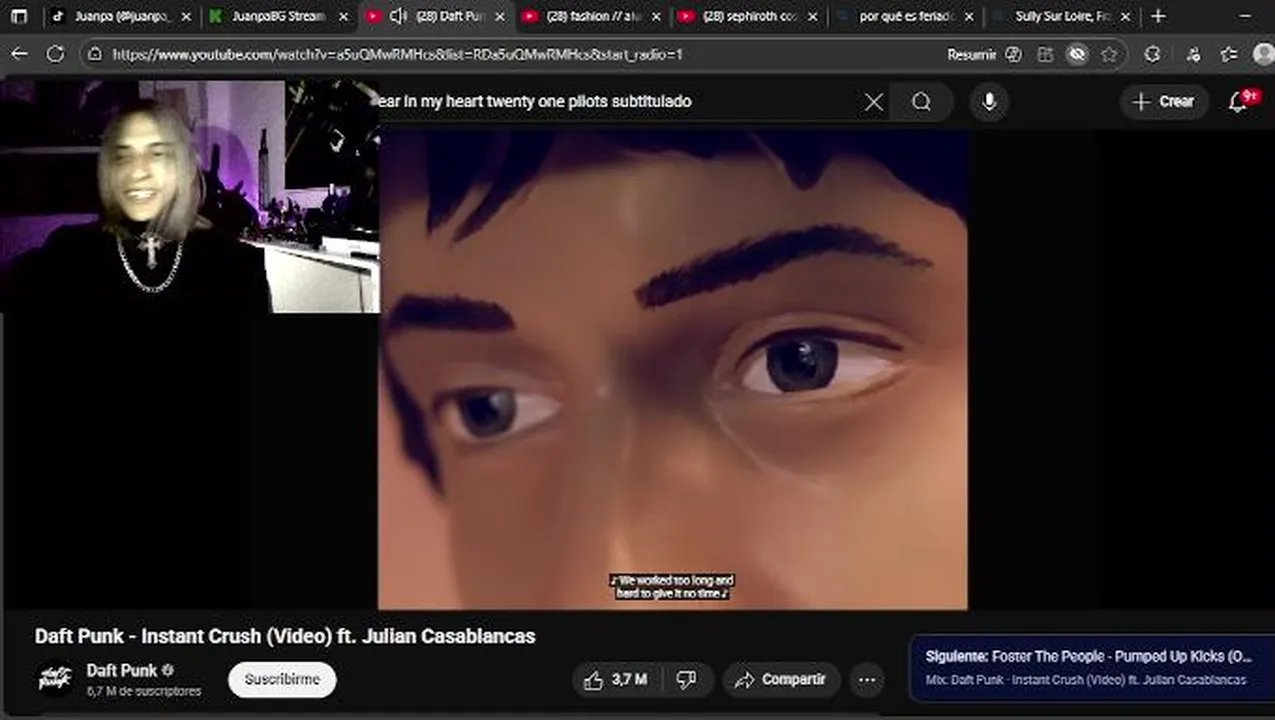
Task: Clear the YouTube search box text
Action: [x=874, y=101]
